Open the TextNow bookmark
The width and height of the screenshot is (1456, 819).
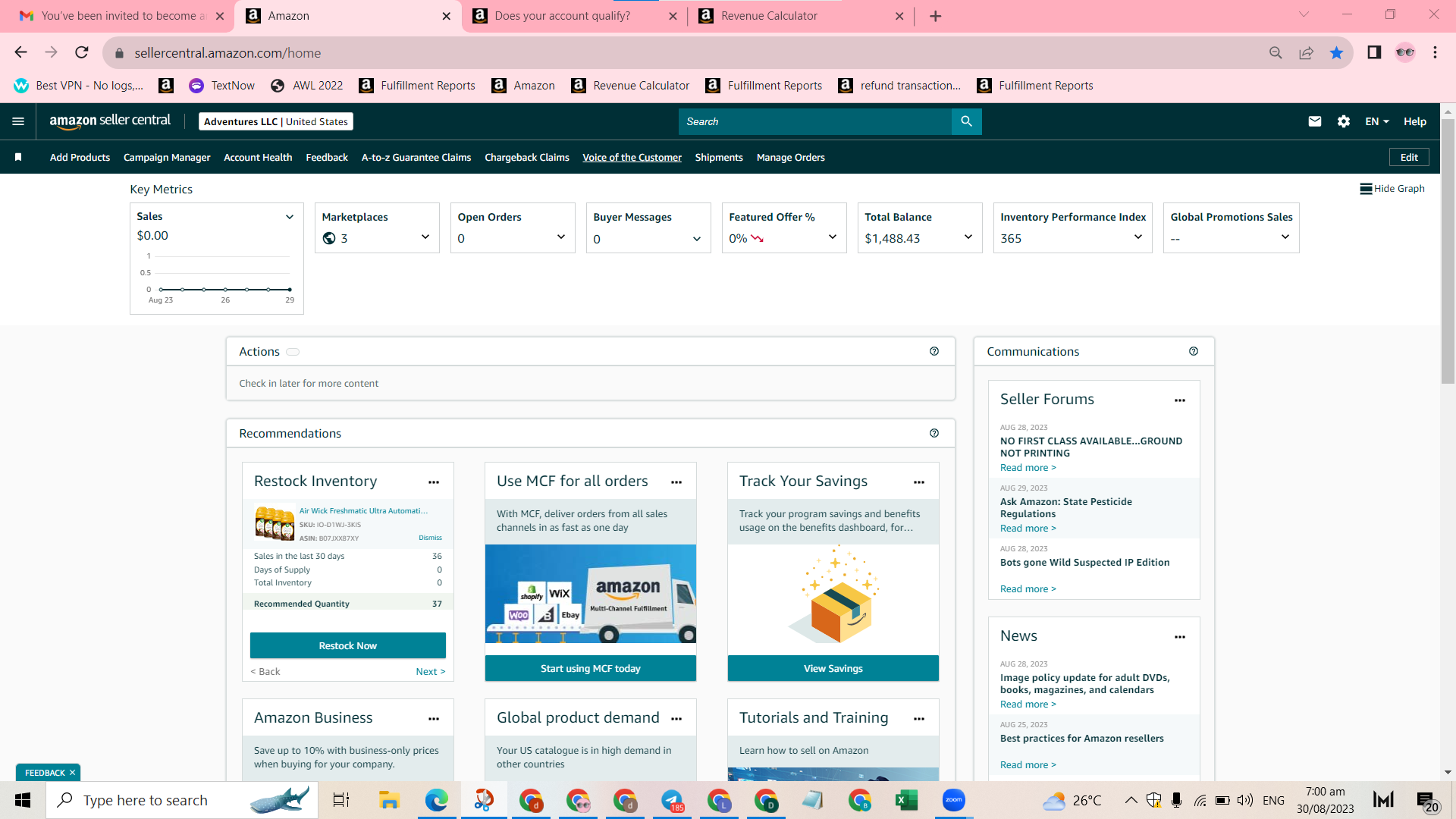(222, 86)
